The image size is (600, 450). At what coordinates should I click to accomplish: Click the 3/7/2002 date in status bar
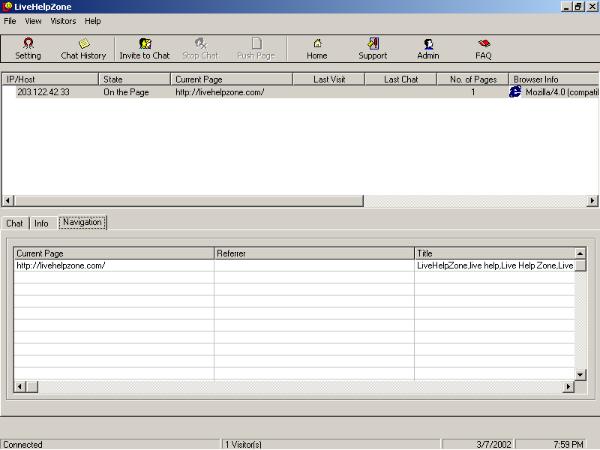(x=494, y=444)
